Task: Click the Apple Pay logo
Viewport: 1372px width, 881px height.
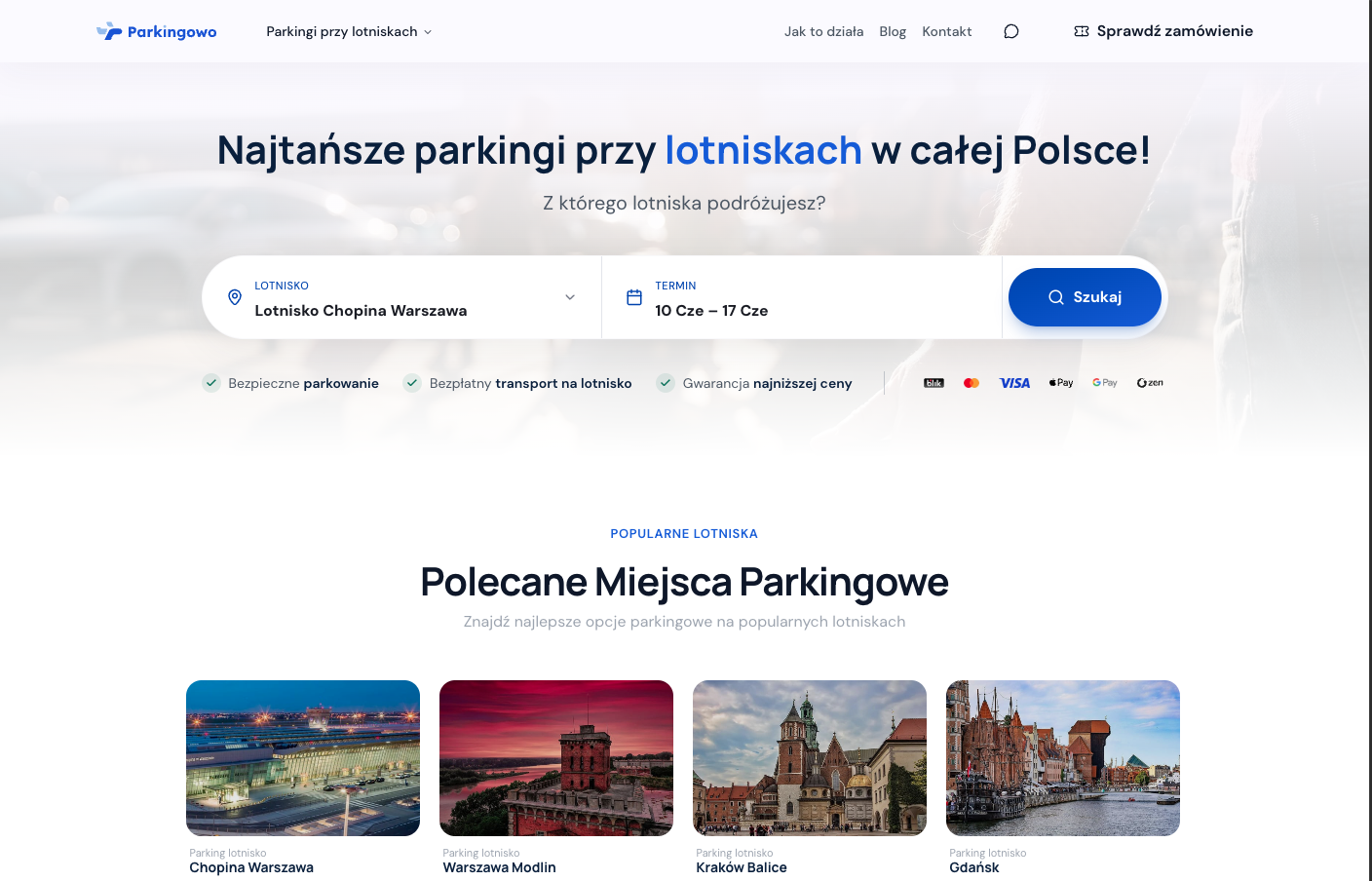Action: 1061,383
